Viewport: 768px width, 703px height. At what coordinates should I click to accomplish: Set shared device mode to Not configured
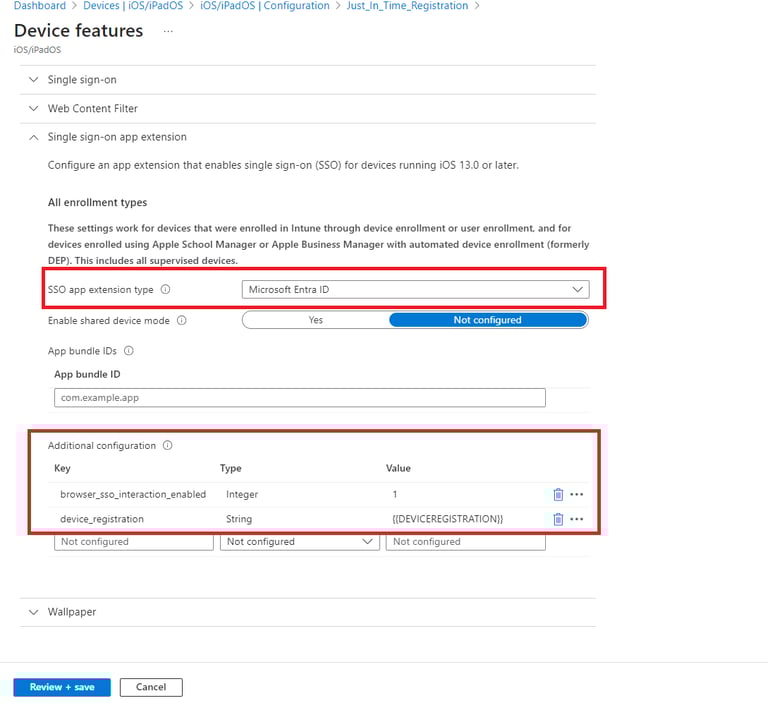point(487,320)
